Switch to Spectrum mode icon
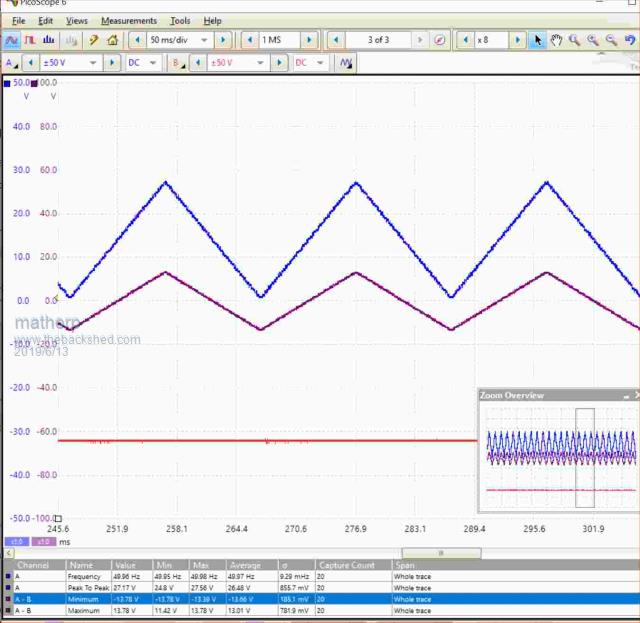 click(49, 40)
